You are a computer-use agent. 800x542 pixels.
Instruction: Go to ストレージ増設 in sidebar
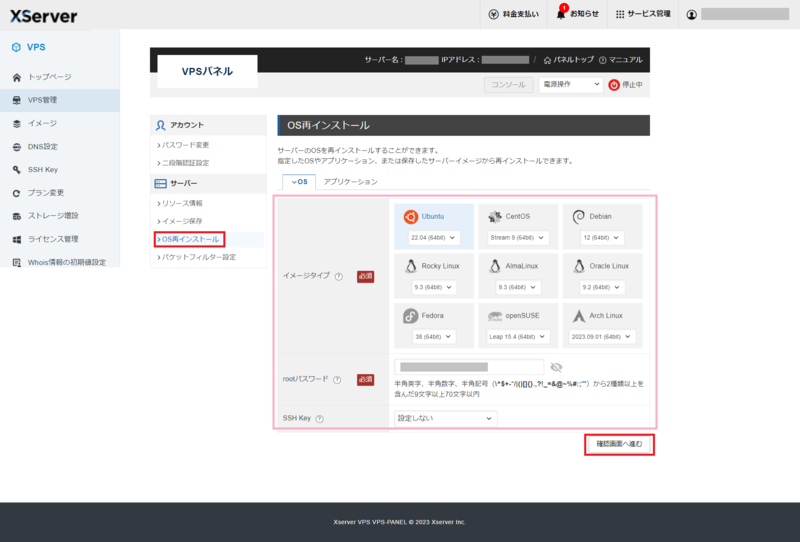coord(60,216)
